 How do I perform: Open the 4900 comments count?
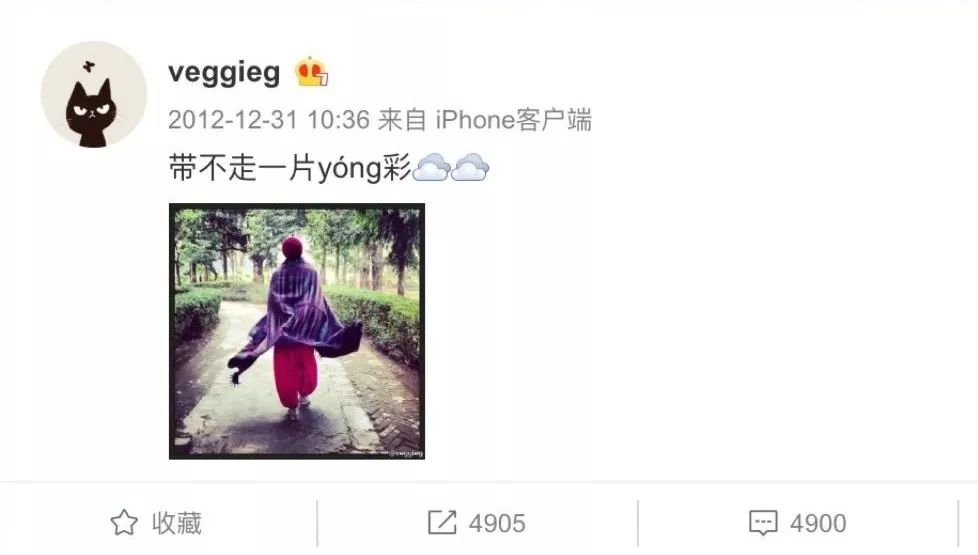(x=818, y=523)
